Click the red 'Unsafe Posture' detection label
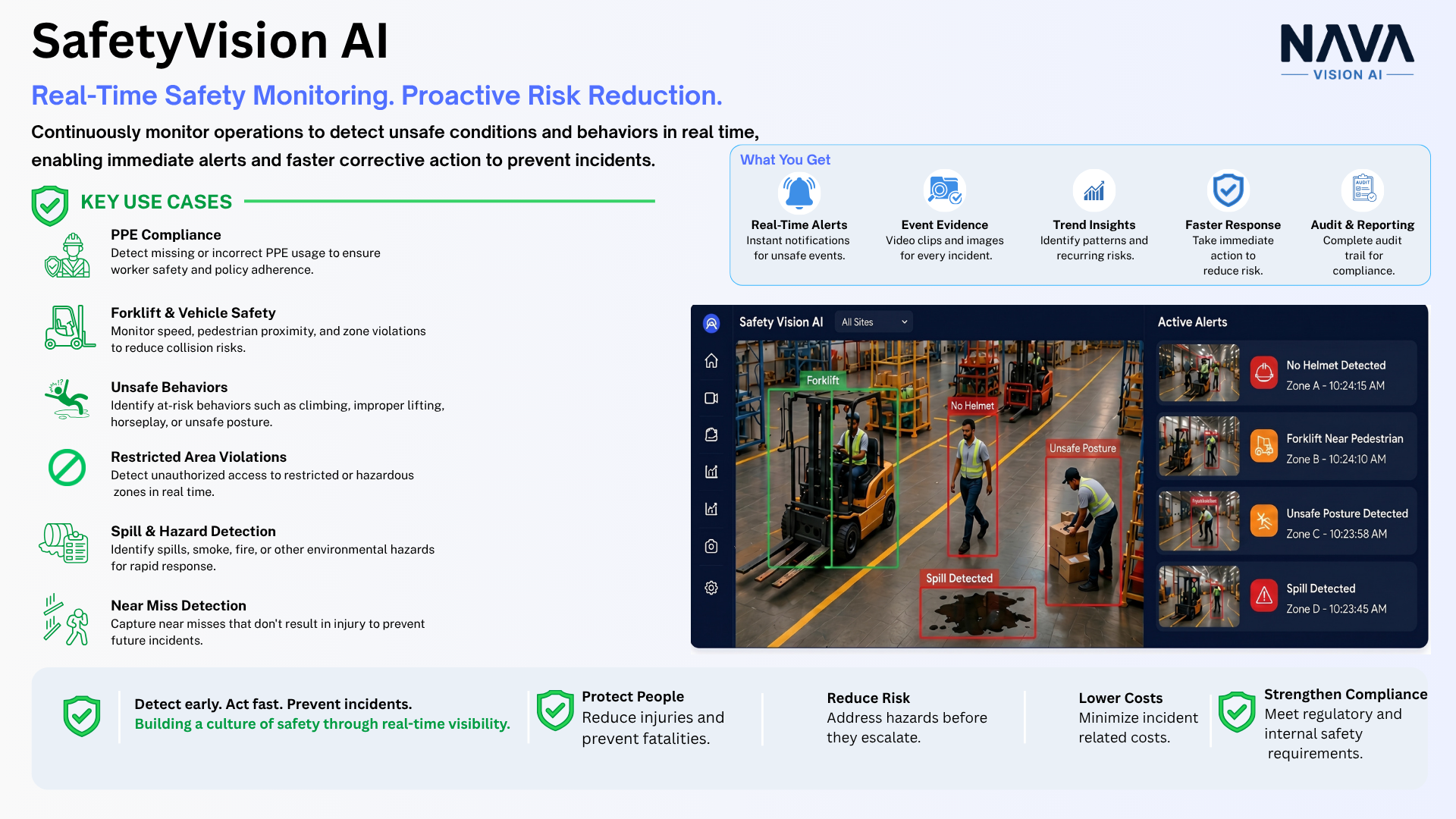Viewport: 1456px width, 819px height. [x=1083, y=448]
